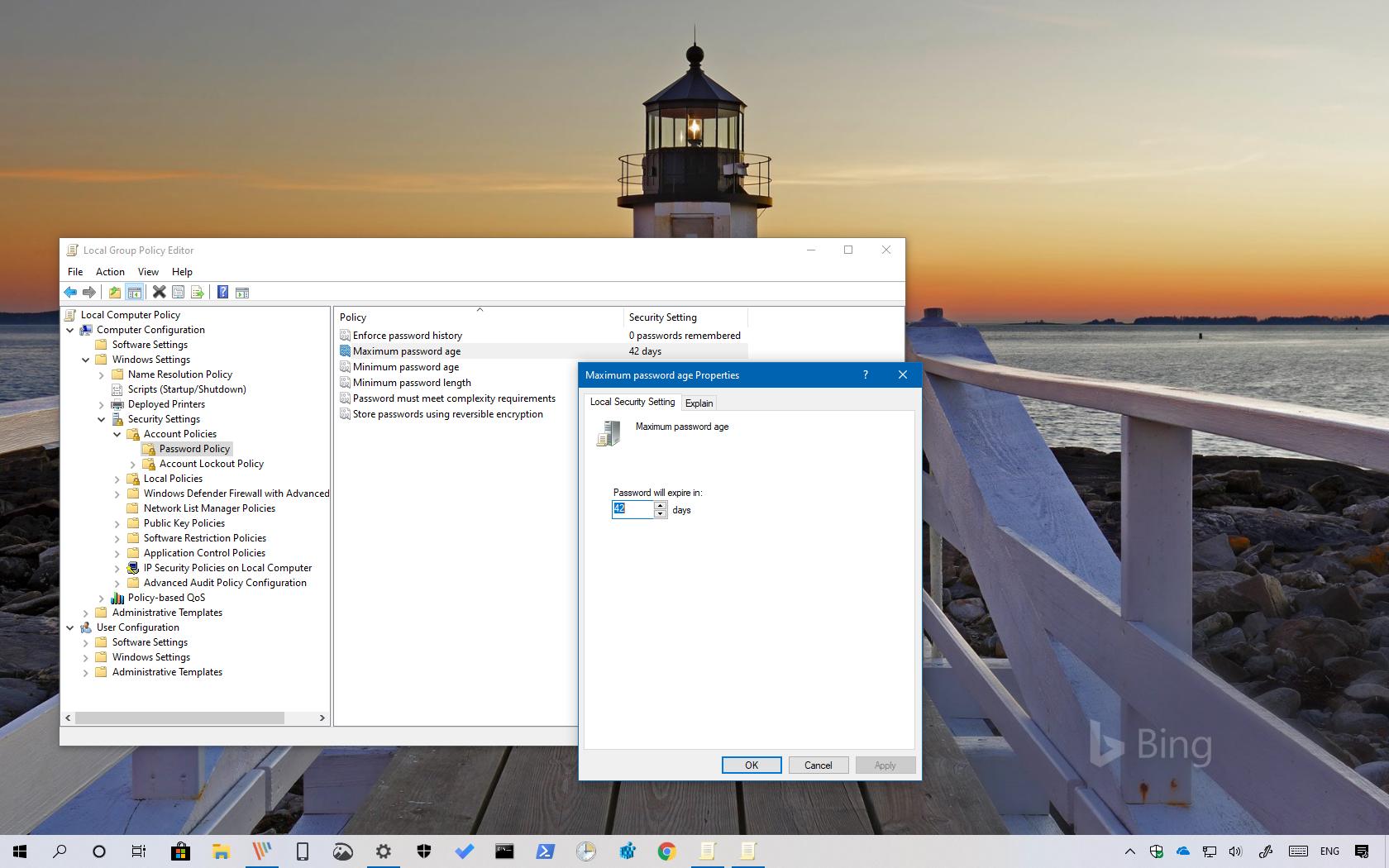Open Properties via toolbar icon
Screen dimensions: 1389x868
point(178,292)
